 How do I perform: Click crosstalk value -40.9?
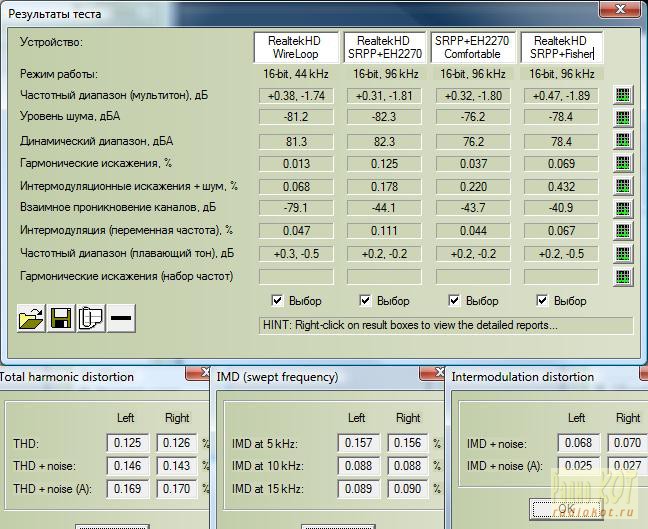coord(561,207)
